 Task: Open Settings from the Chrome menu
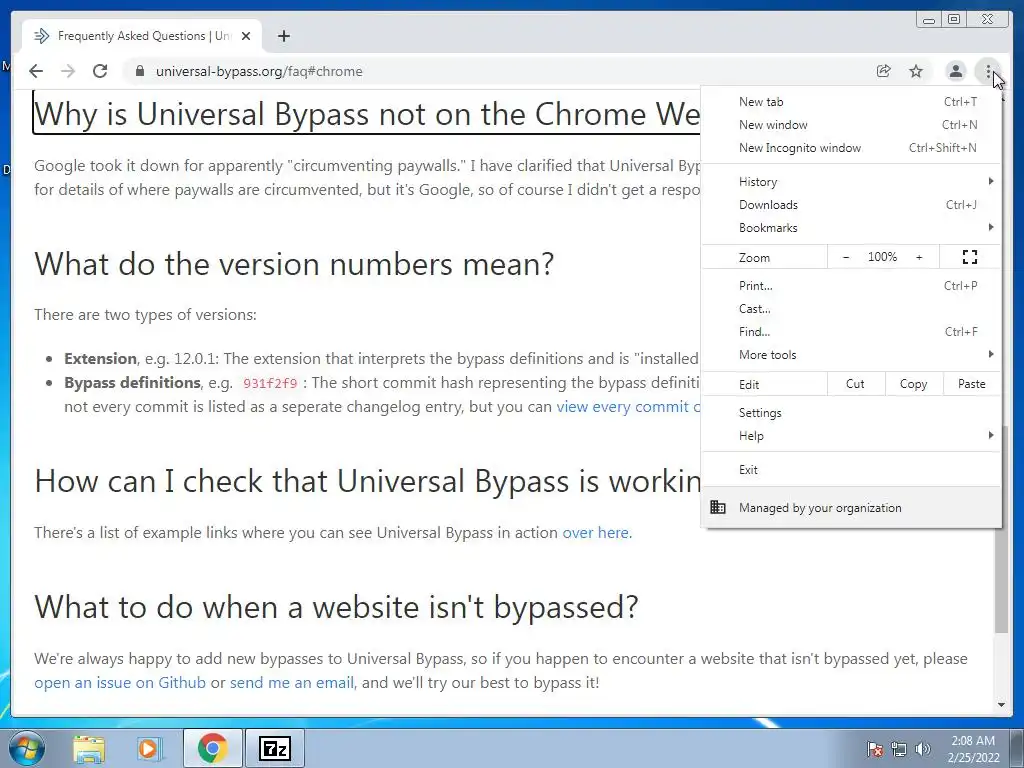coord(852,413)
